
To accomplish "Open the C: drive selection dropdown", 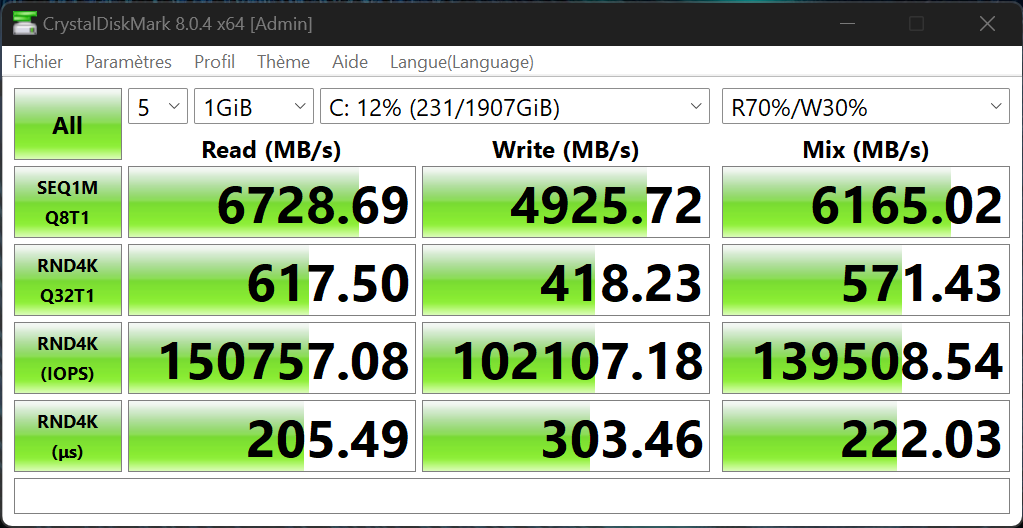I will click(514, 107).
